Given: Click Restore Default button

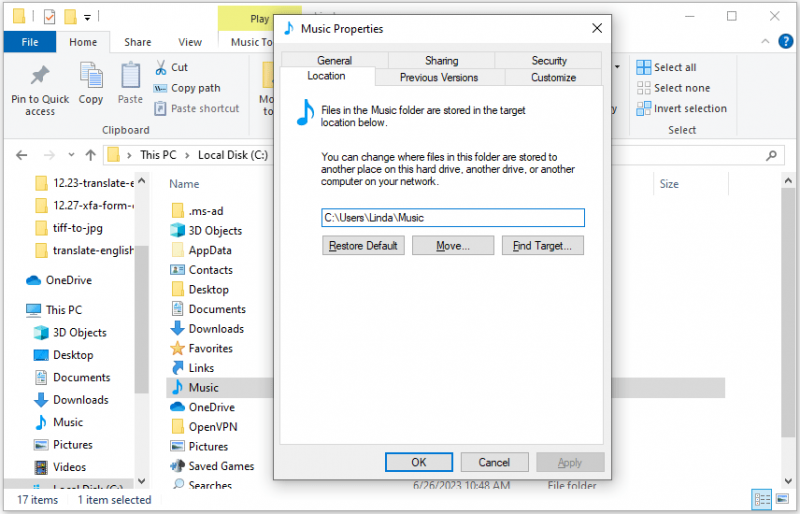Looking at the screenshot, I should coord(363,246).
